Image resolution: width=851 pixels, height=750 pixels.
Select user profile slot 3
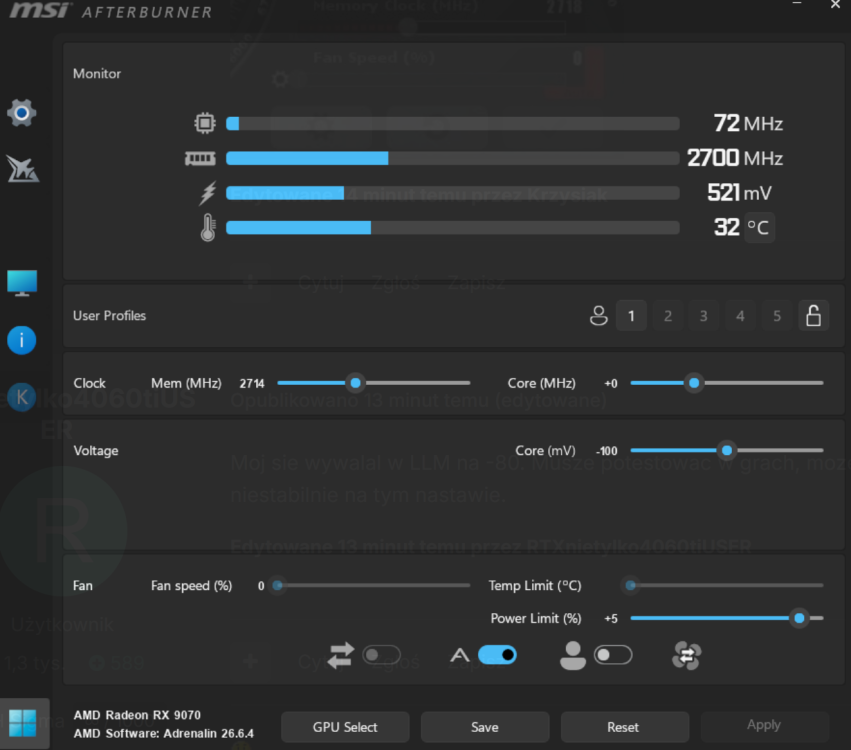click(703, 315)
